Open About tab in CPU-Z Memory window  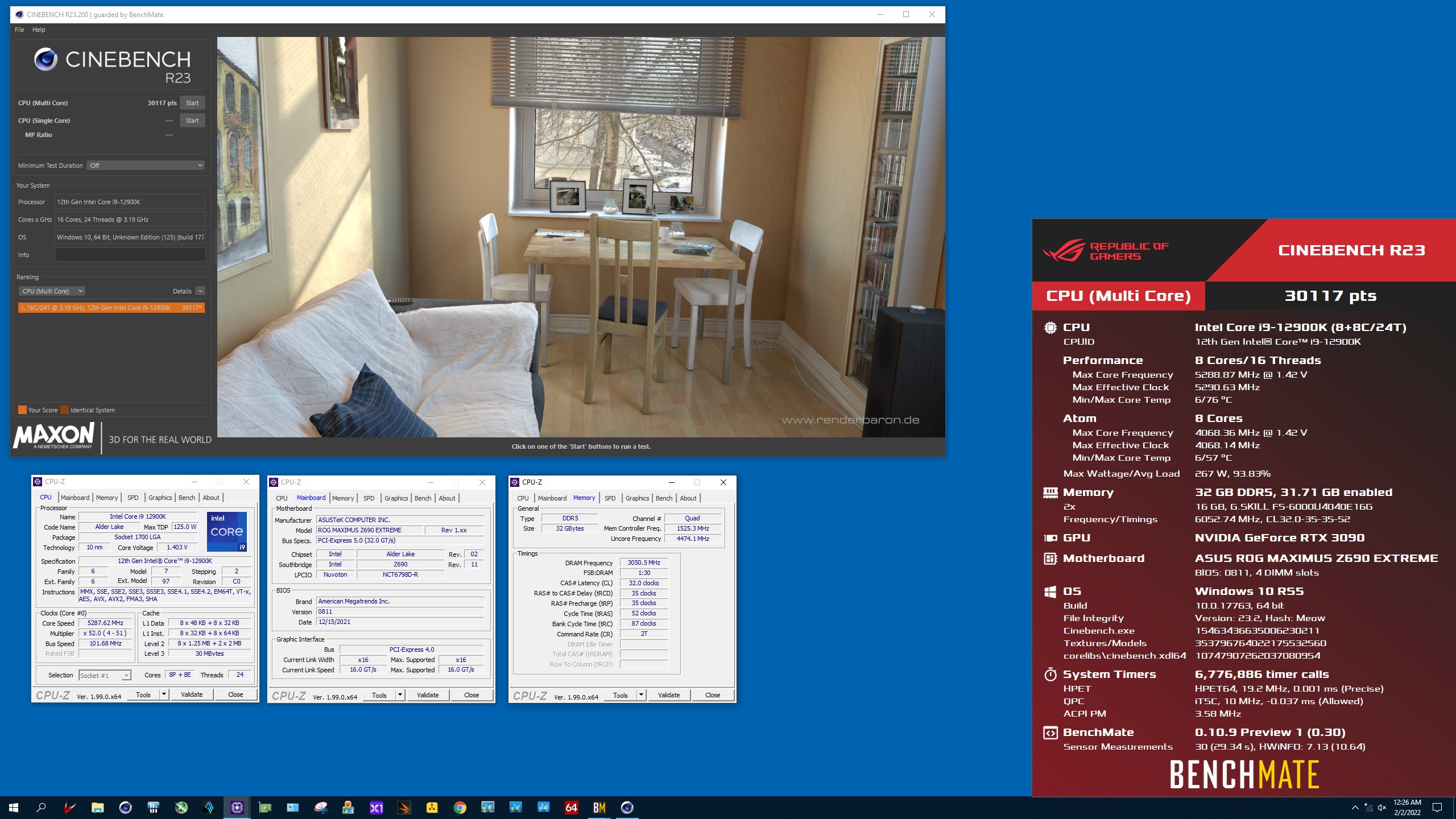click(688, 498)
